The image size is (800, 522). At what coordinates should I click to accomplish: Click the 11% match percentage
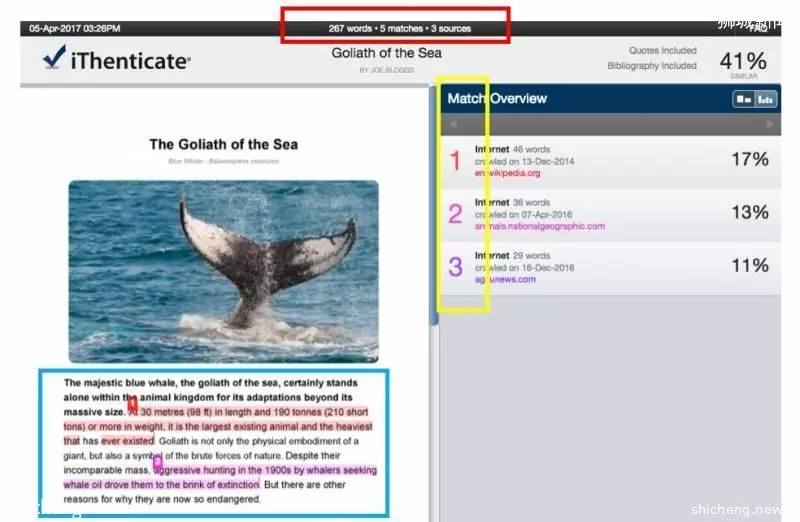tap(749, 266)
